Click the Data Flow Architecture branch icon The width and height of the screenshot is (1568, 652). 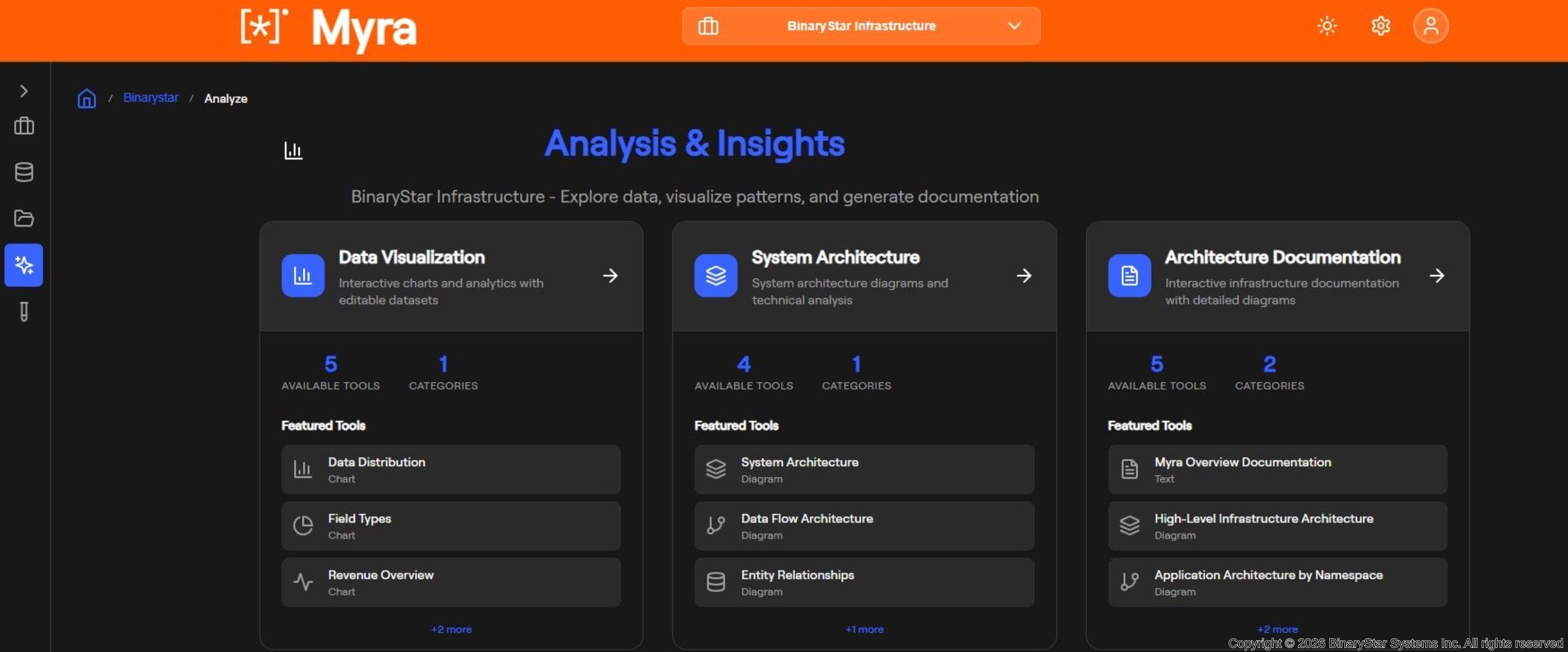[715, 526]
